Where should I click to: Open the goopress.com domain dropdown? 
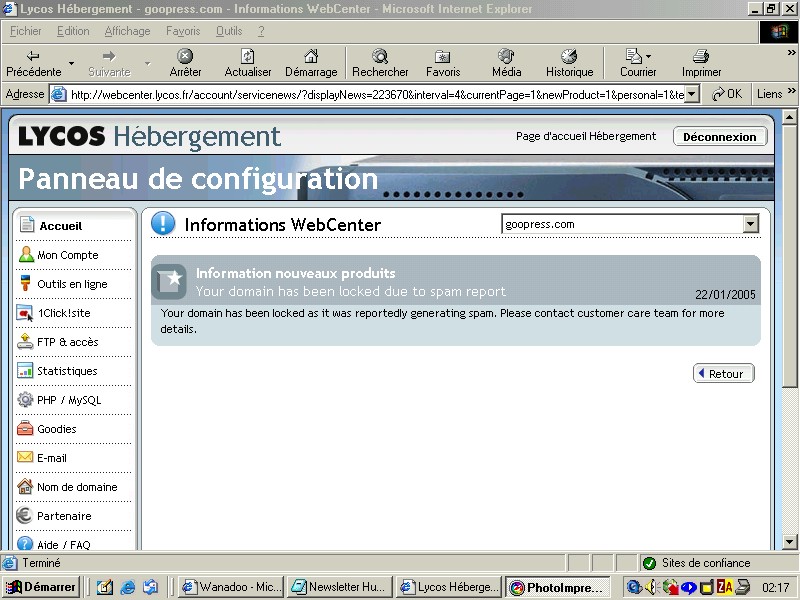(751, 224)
